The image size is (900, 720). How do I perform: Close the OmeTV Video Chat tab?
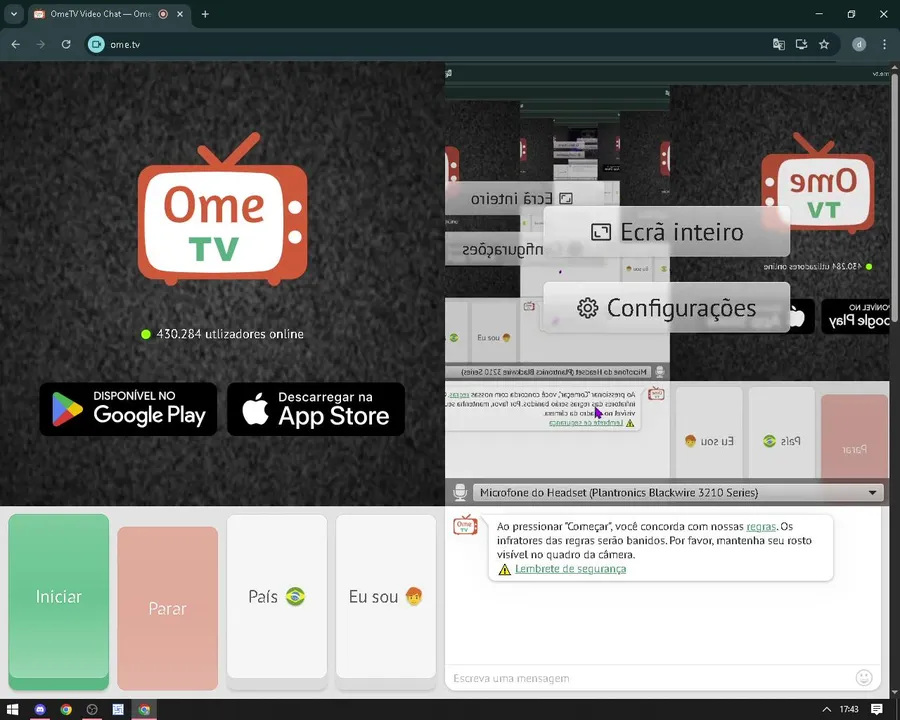tap(180, 14)
